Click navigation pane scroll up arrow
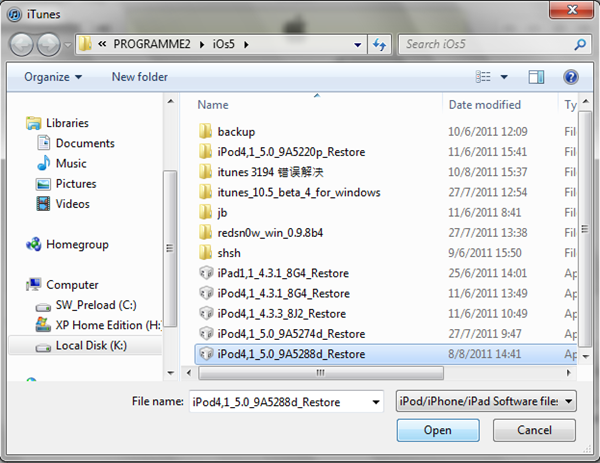Viewport: 600px width, 463px height. pyautogui.click(x=171, y=101)
